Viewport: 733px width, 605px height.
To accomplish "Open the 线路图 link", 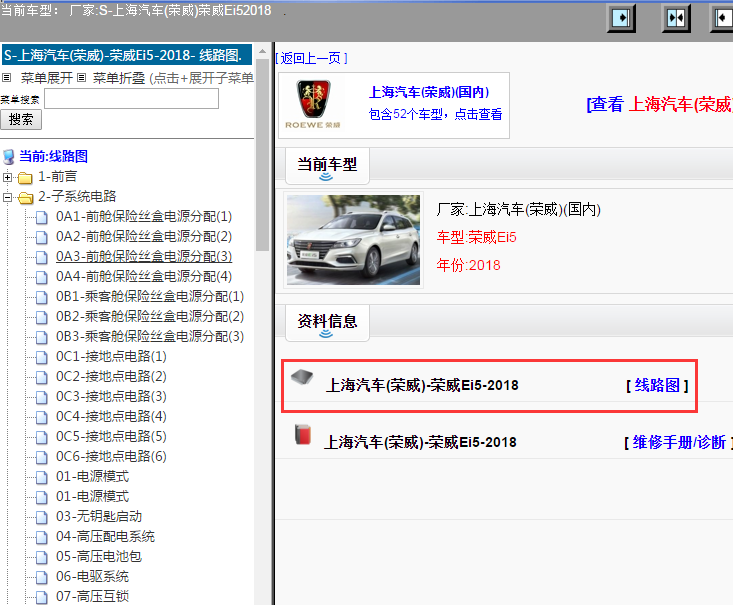I will [x=657, y=385].
